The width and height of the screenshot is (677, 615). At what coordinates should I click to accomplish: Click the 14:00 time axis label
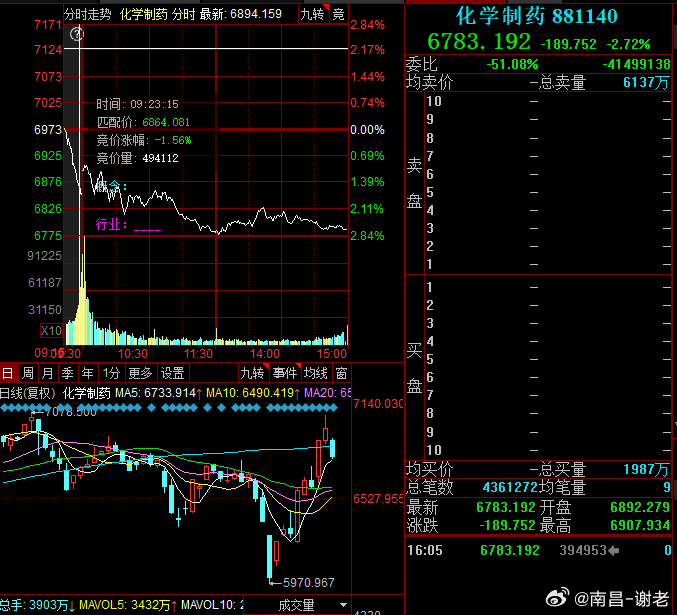click(x=265, y=354)
